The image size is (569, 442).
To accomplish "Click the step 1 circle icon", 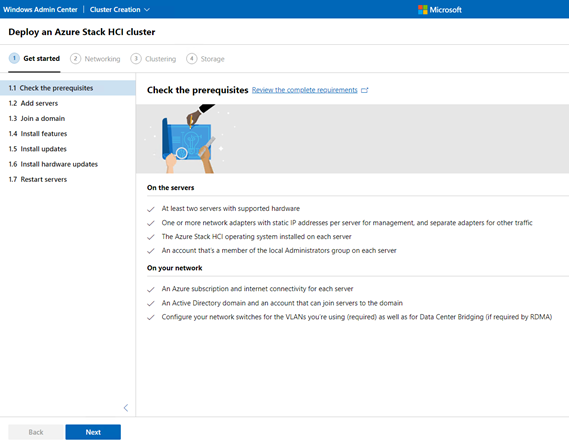I will tap(14, 58).
